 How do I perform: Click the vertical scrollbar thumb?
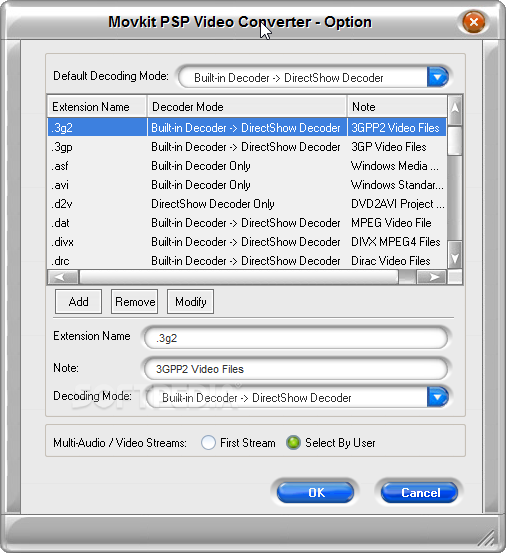(x=455, y=140)
